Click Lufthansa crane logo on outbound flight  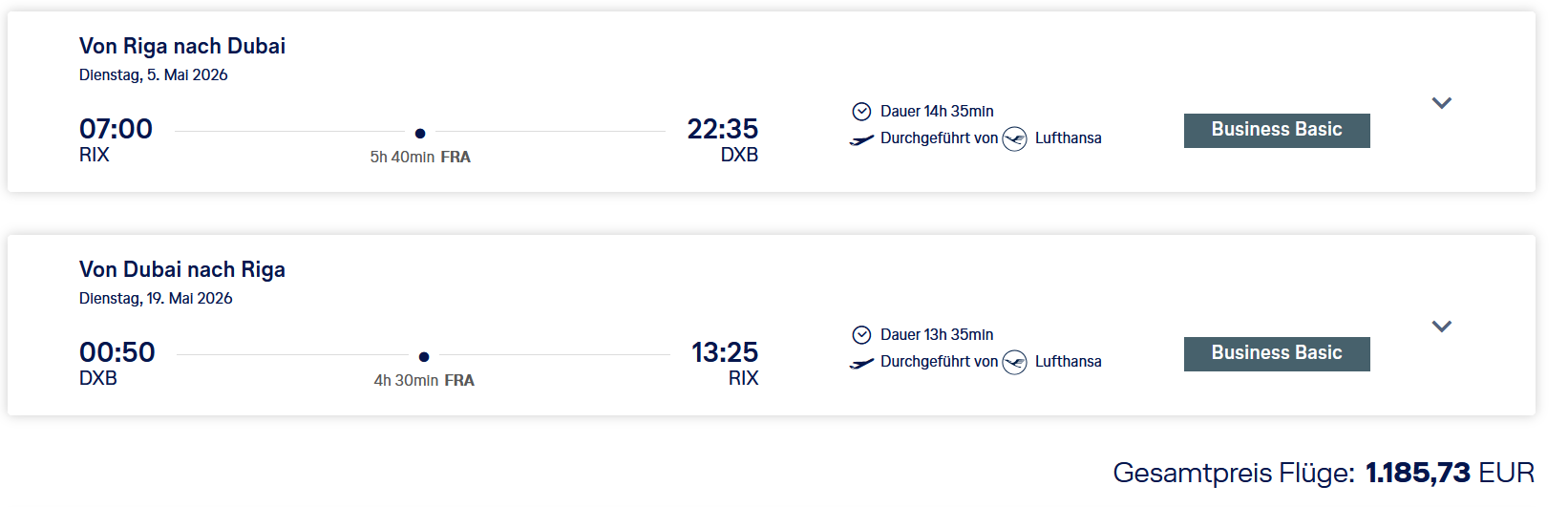[1015, 139]
